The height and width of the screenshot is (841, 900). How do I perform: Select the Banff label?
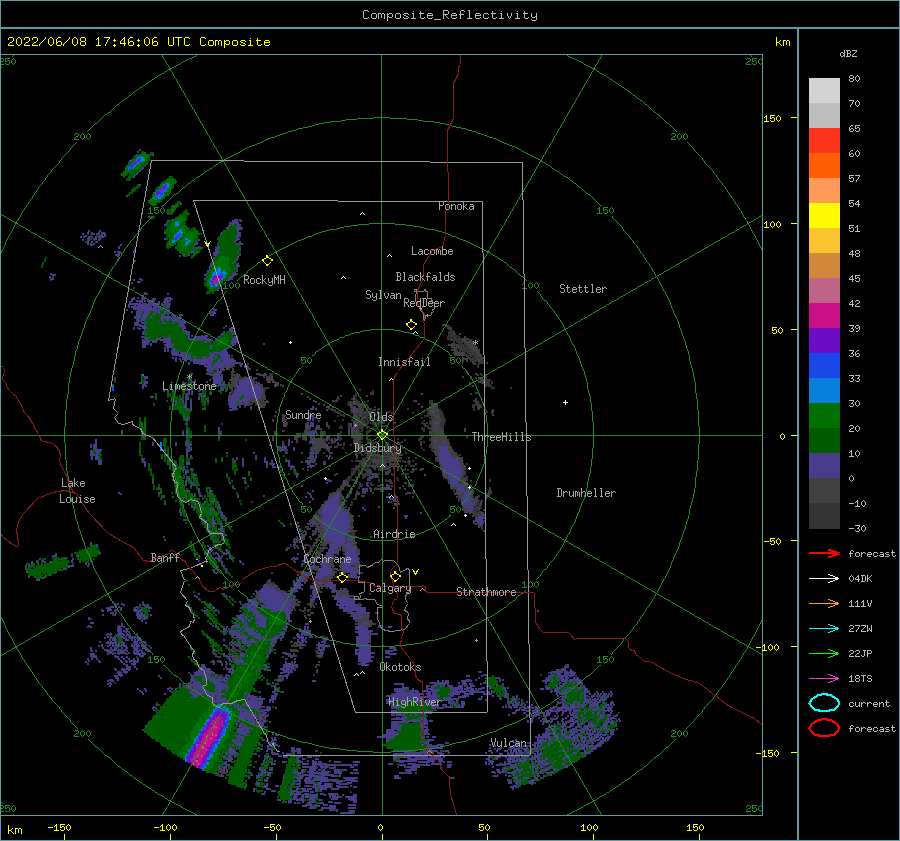click(165, 557)
